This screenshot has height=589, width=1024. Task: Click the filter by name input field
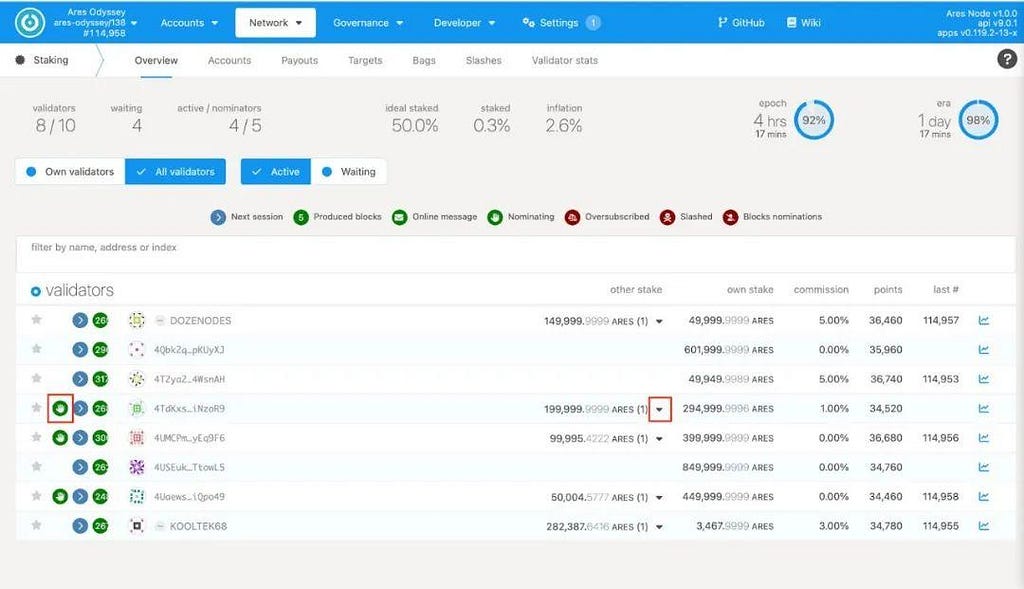click(x=516, y=254)
